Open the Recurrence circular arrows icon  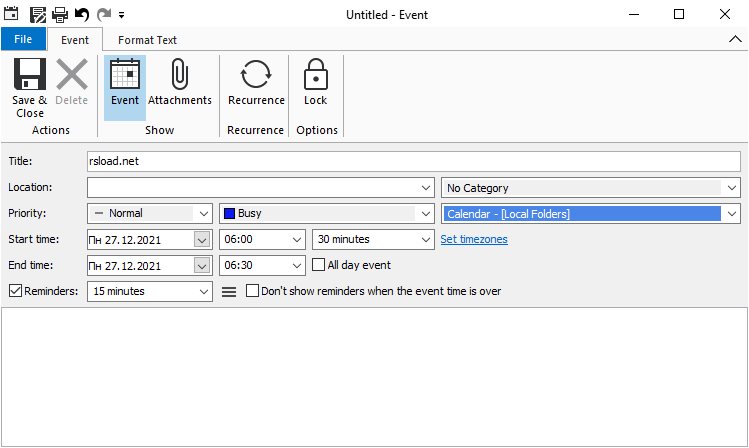coord(256,74)
